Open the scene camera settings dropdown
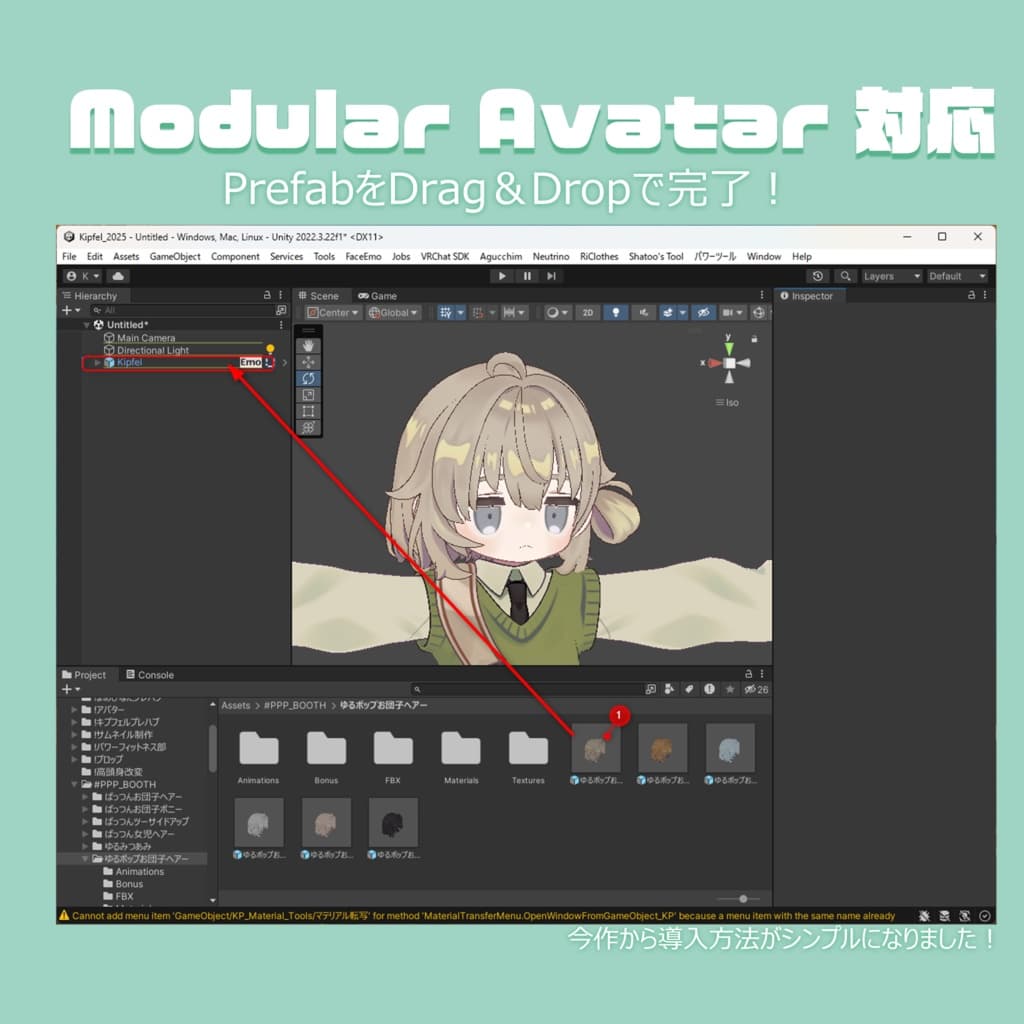 click(733, 313)
